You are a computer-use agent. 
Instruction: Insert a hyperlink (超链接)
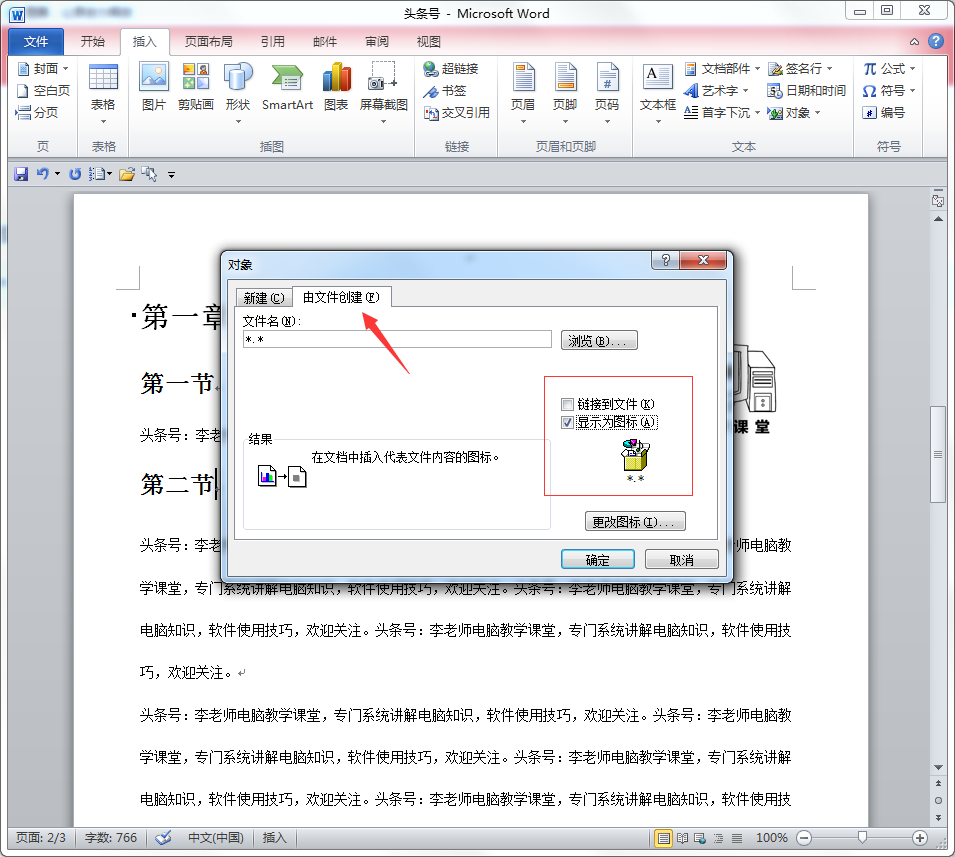coord(451,69)
